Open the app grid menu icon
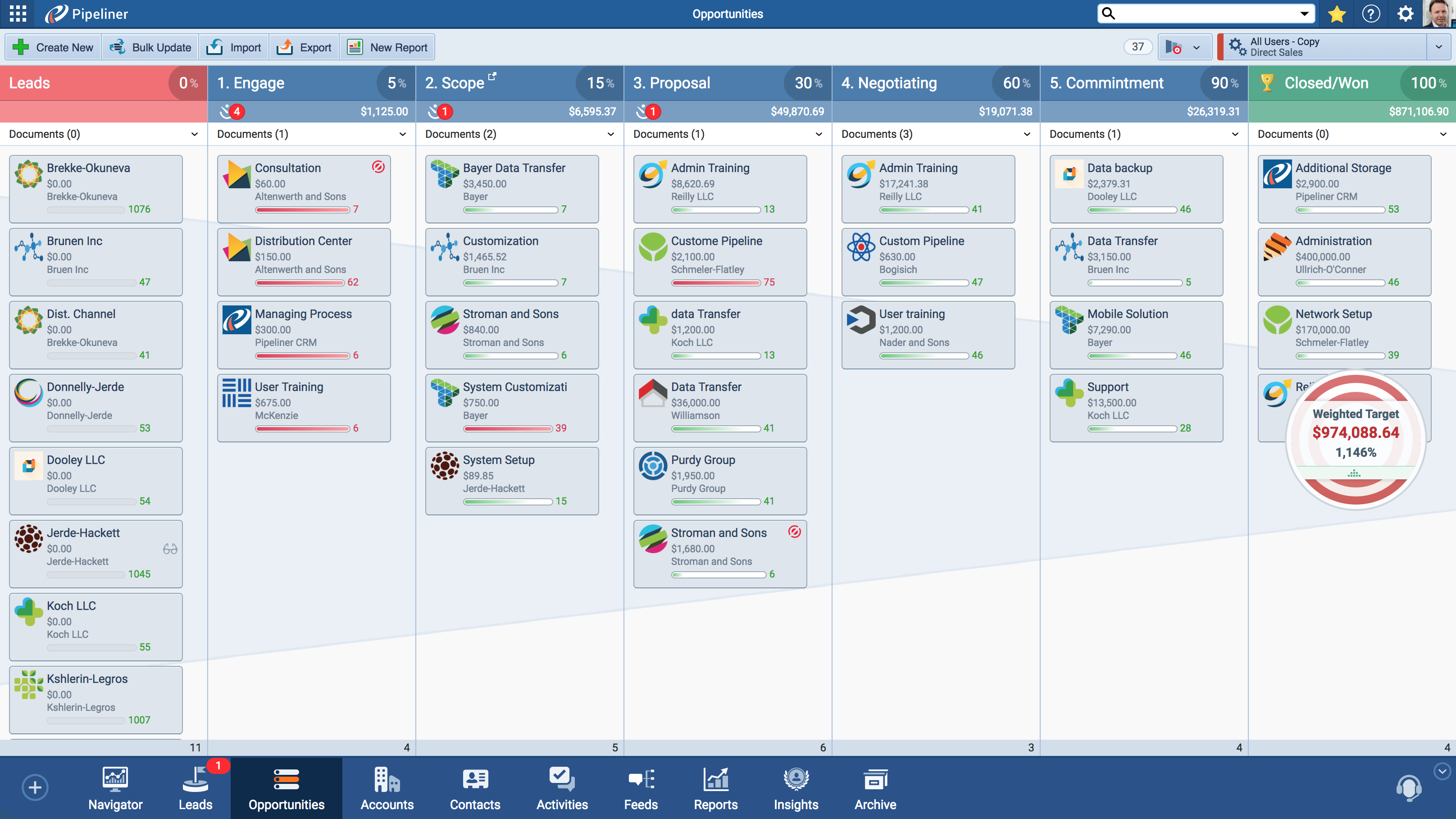1456x819 pixels. click(x=18, y=14)
